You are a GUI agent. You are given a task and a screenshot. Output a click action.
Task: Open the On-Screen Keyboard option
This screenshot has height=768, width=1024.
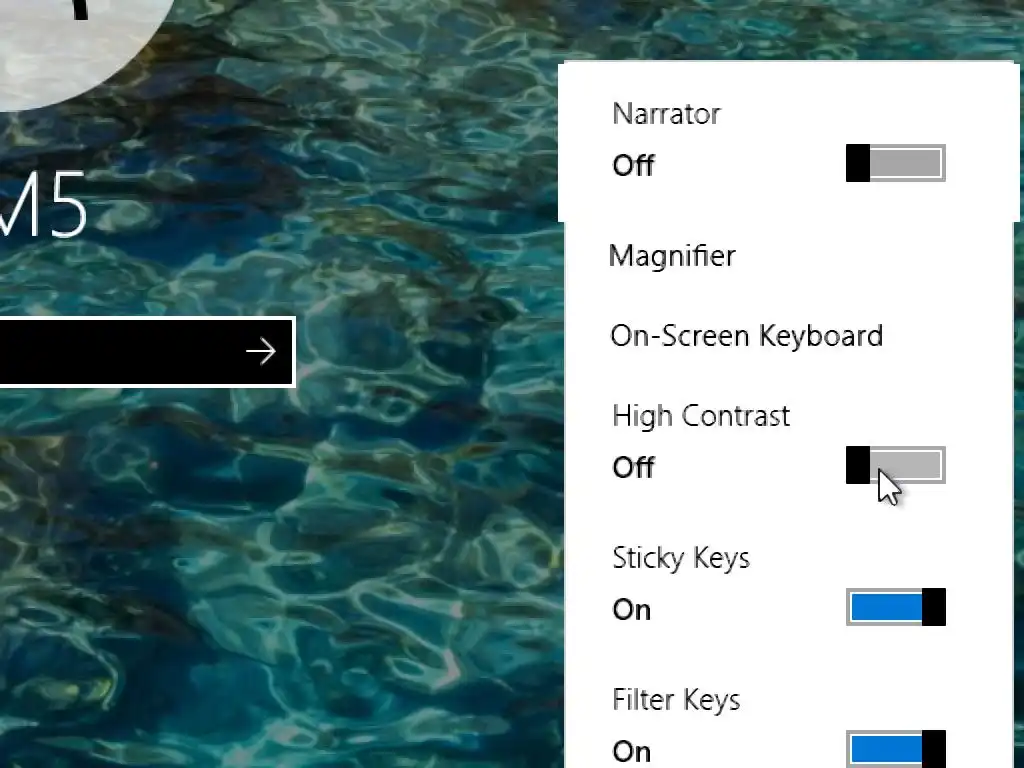pos(746,336)
